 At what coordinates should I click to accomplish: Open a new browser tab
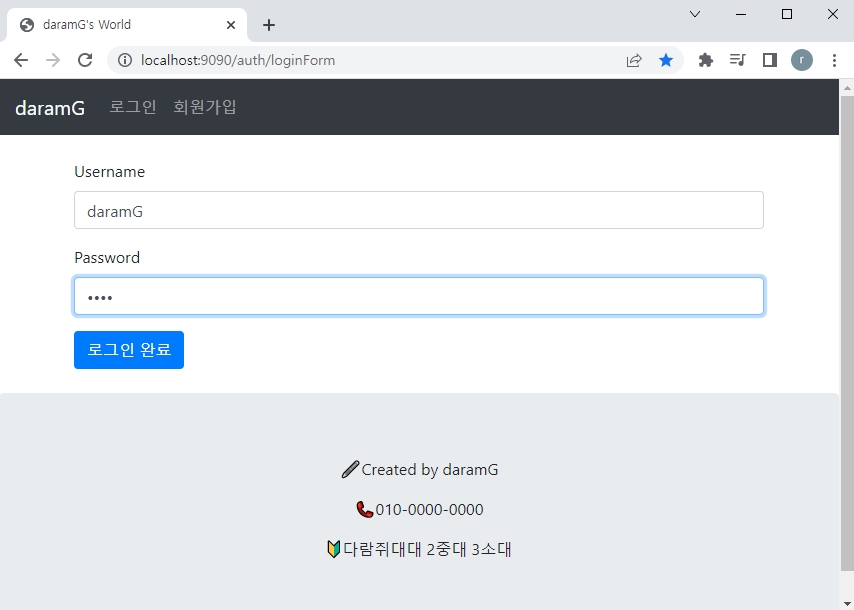point(269,25)
